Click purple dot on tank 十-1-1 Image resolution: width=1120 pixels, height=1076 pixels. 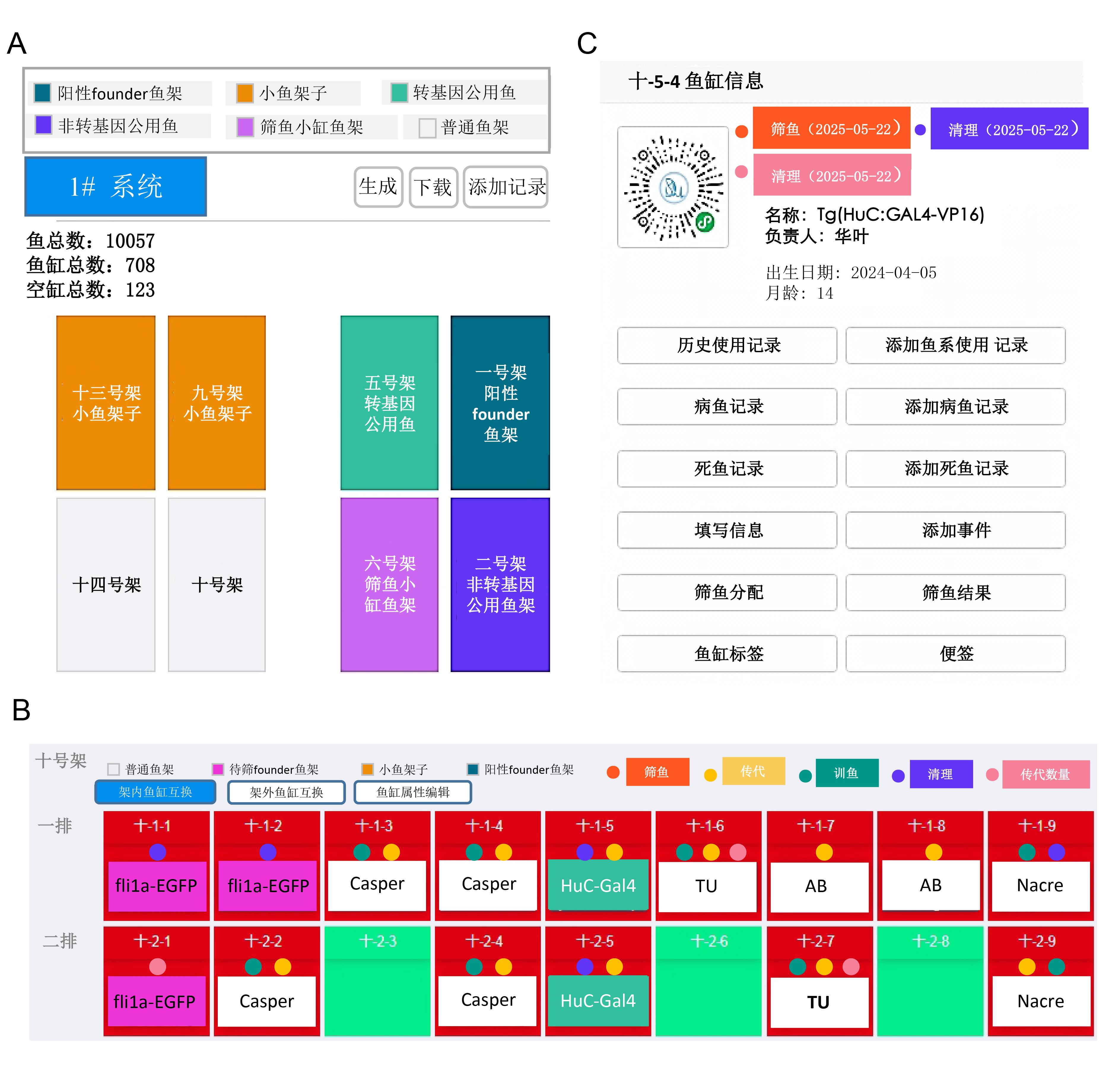point(157,851)
